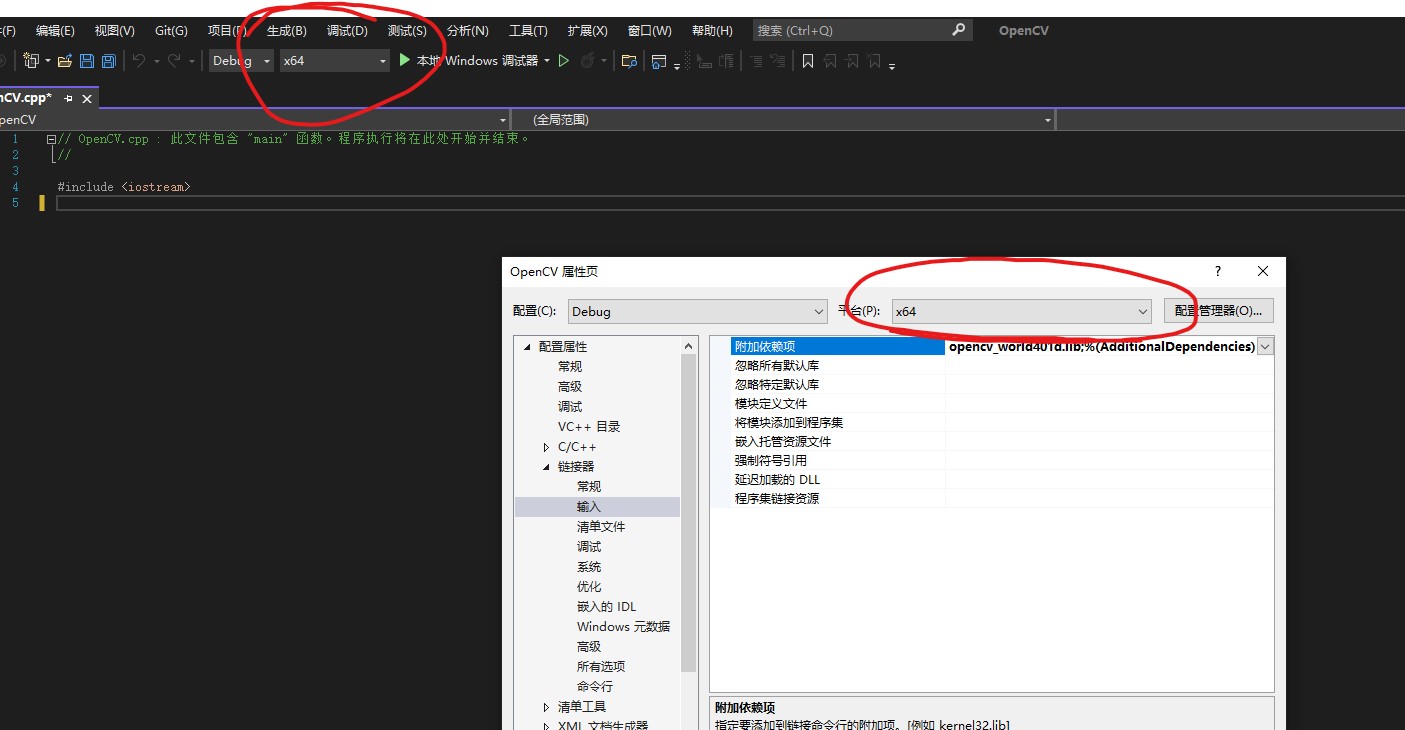Click the undo arrow icon
The image size is (1405, 730).
(x=138, y=61)
